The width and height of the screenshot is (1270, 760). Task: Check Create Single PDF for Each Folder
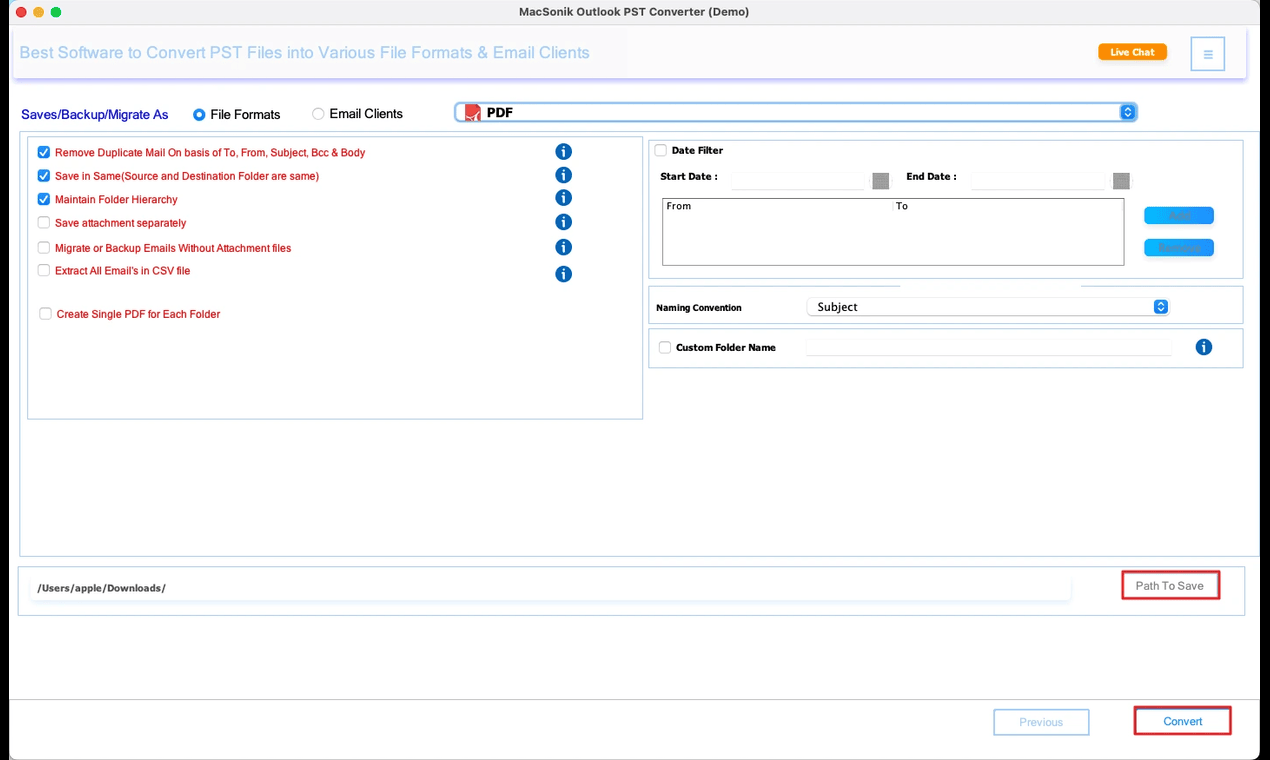[45, 313]
